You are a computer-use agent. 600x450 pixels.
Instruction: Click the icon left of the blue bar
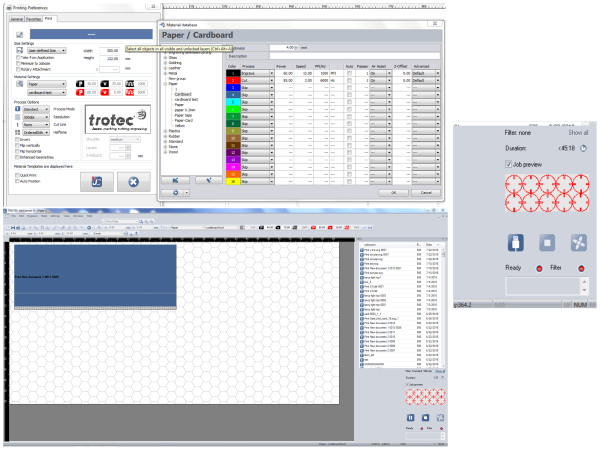click(20, 34)
